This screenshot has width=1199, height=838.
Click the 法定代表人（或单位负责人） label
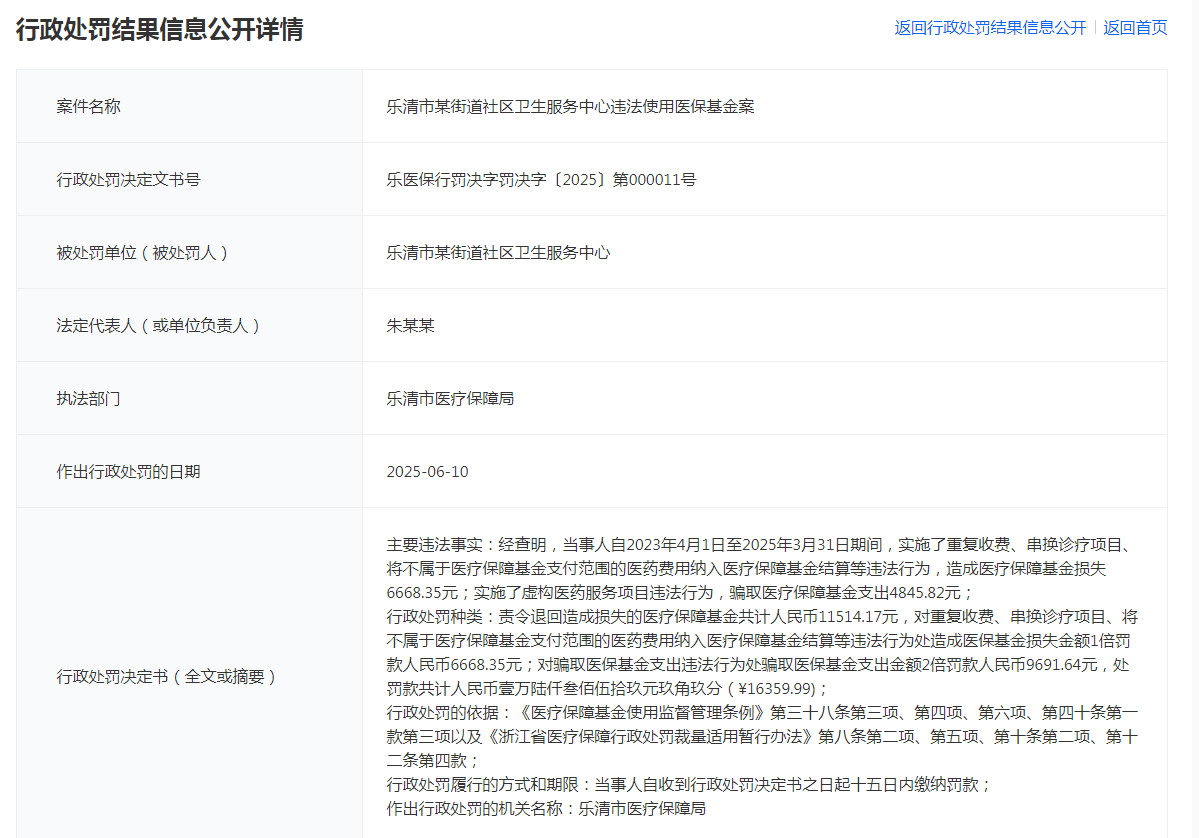(158, 326)
